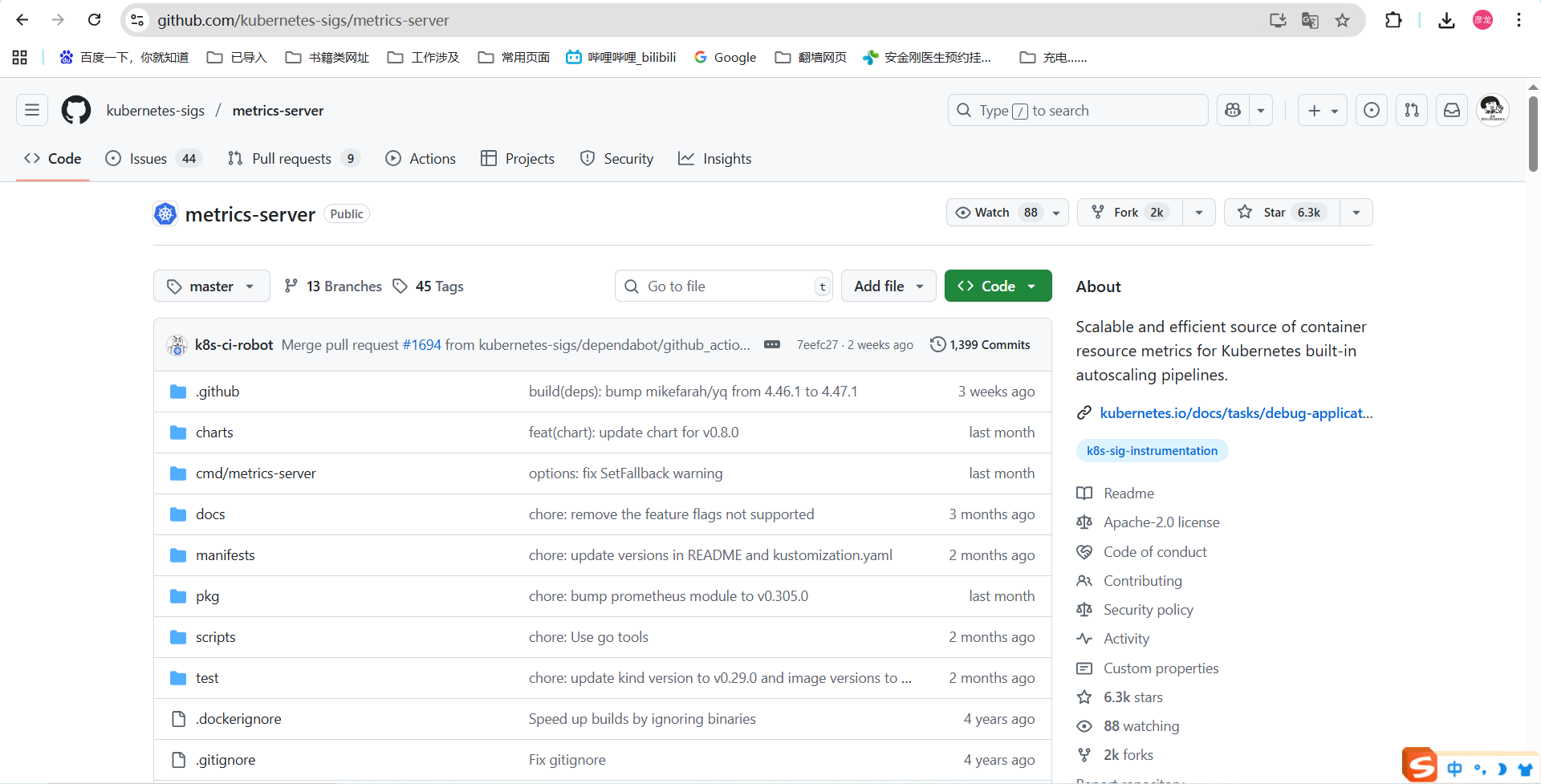Viewport: 1541px width, 784px height.
Task: Switch to the Pull requests tab
Action: click(293, 158)
